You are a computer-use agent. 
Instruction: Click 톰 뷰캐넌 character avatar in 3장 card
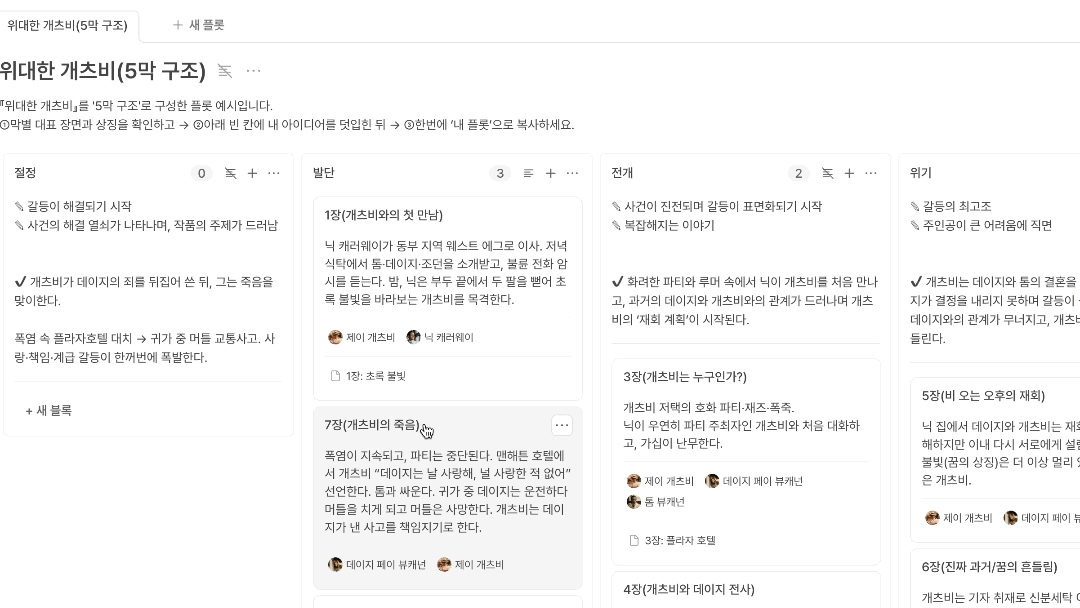634,502
